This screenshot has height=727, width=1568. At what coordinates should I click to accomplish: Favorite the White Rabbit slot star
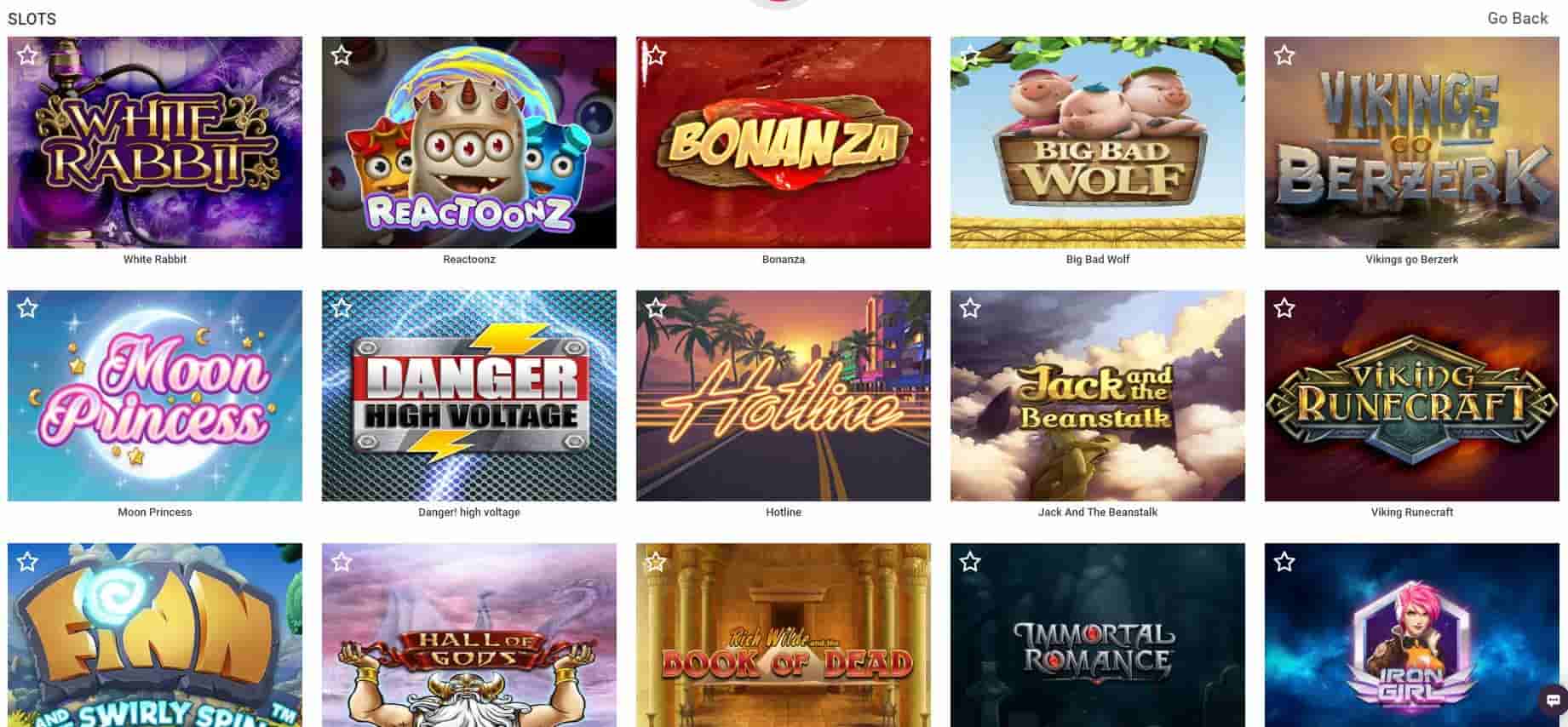(27, 55)
